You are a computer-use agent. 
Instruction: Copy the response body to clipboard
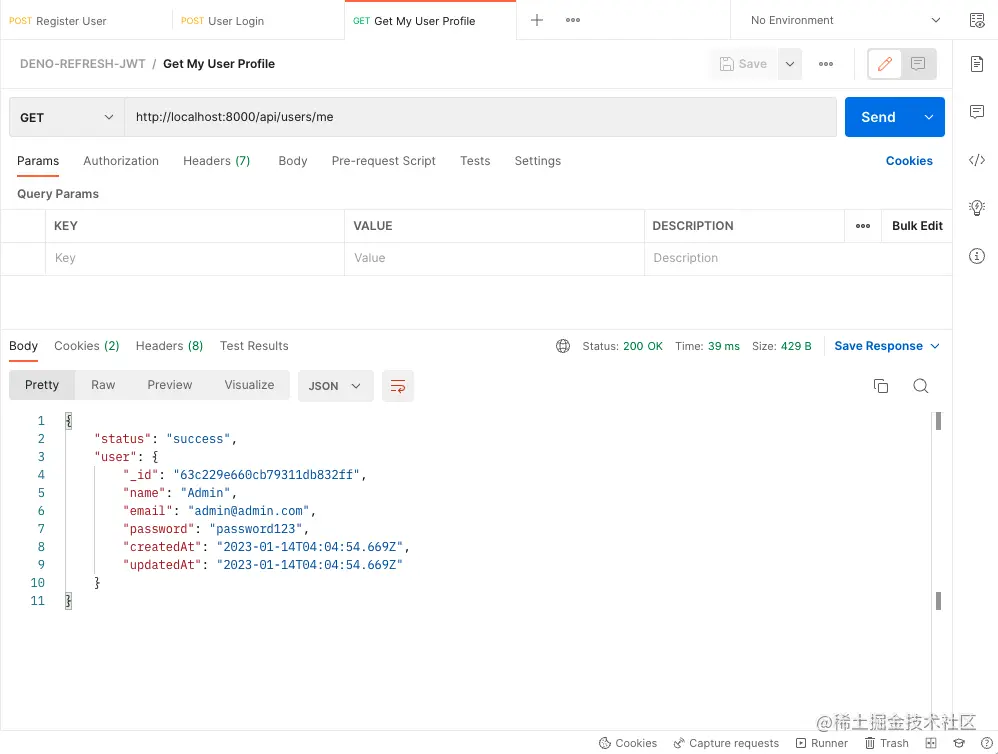(881, 386)
